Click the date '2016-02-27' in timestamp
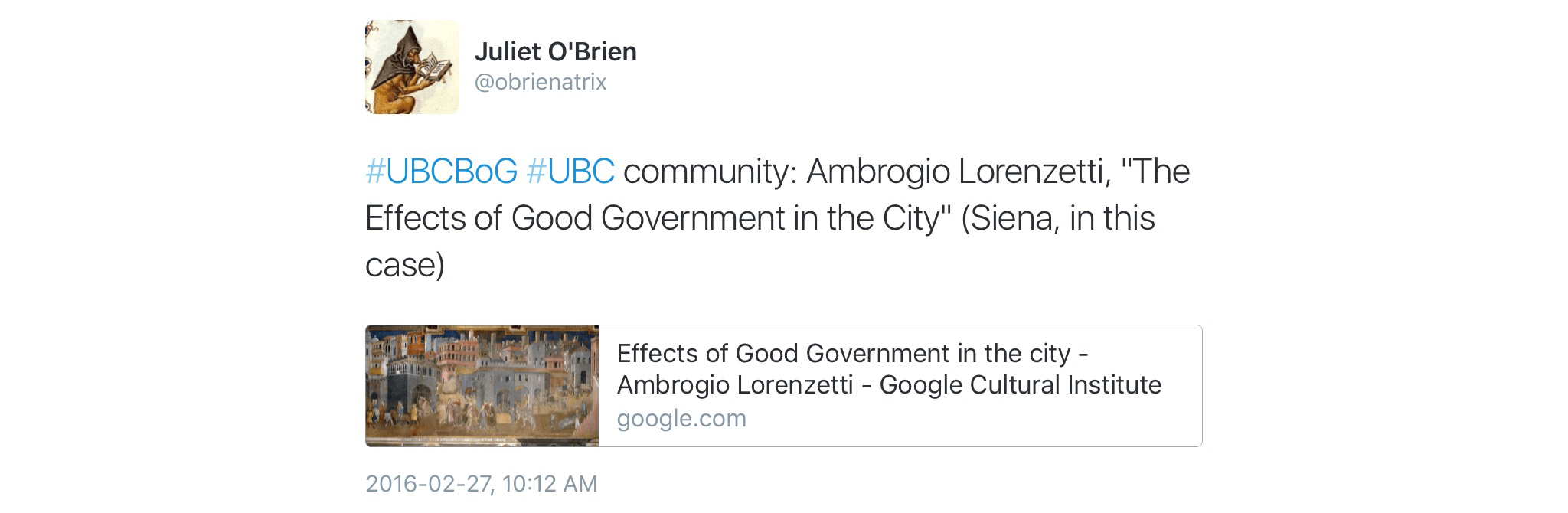The height and width of the screenshot is (513, 1568). coord(430,484)
